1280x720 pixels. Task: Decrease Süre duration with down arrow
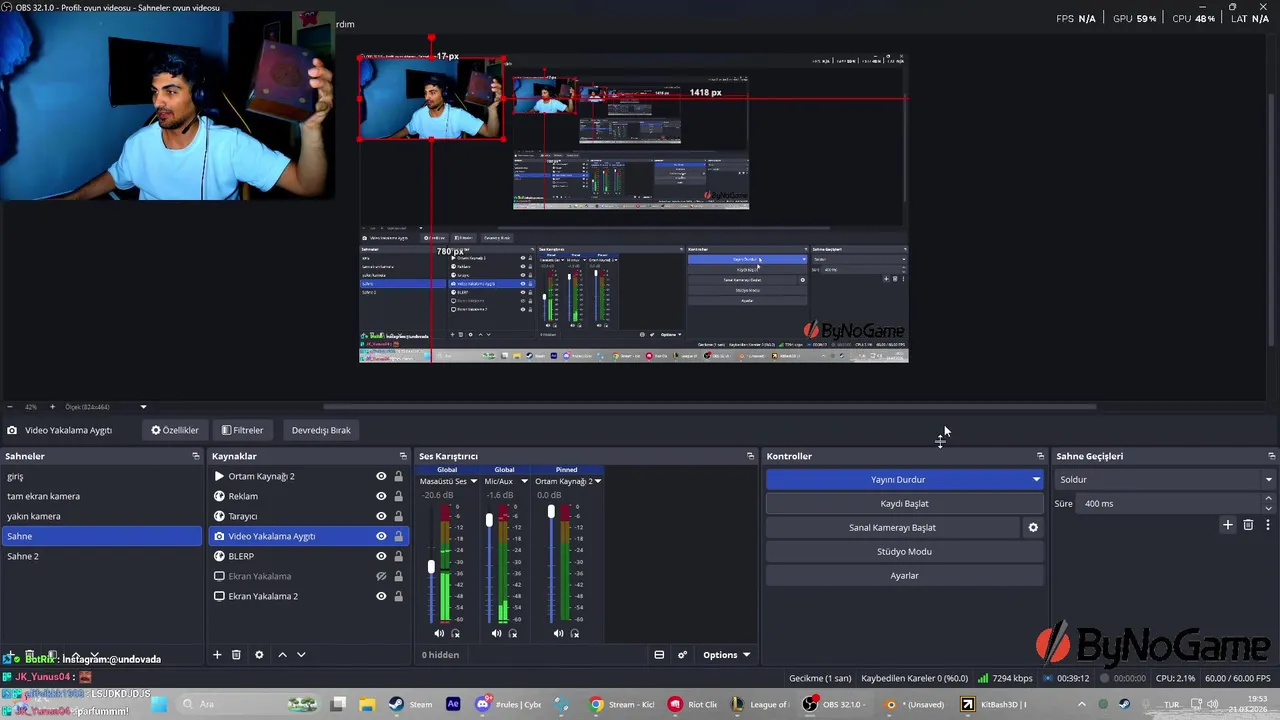(x=1269, y=508)
